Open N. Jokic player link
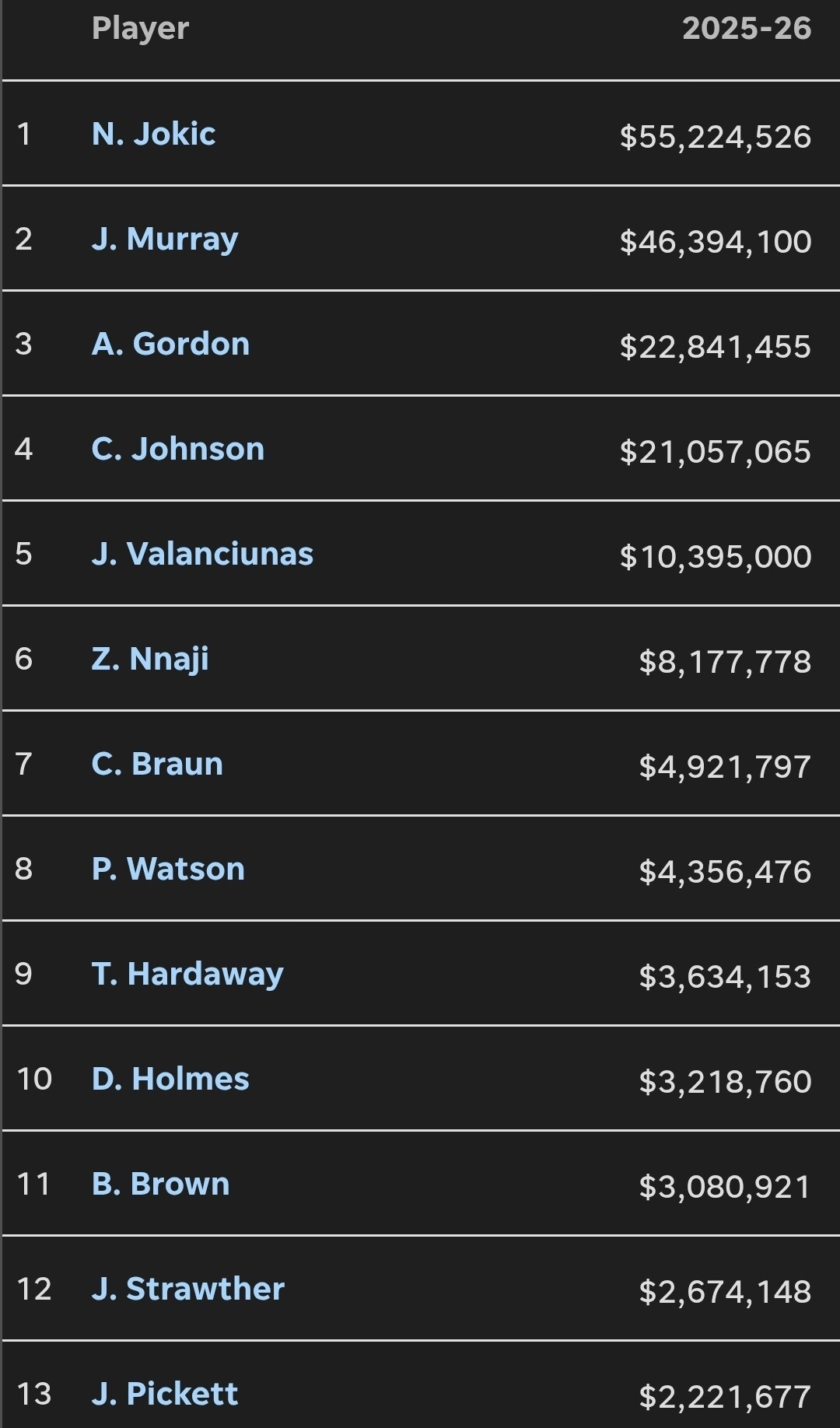The width and height of the screenshot is (840, 1428). coord(153,134)
